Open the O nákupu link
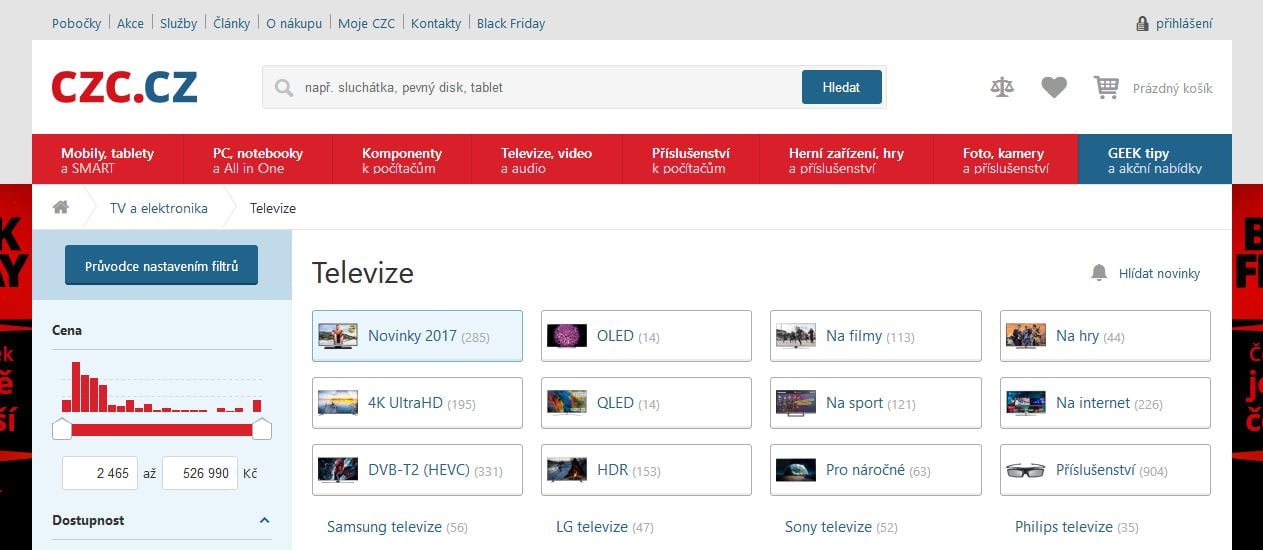 (294, 23)
